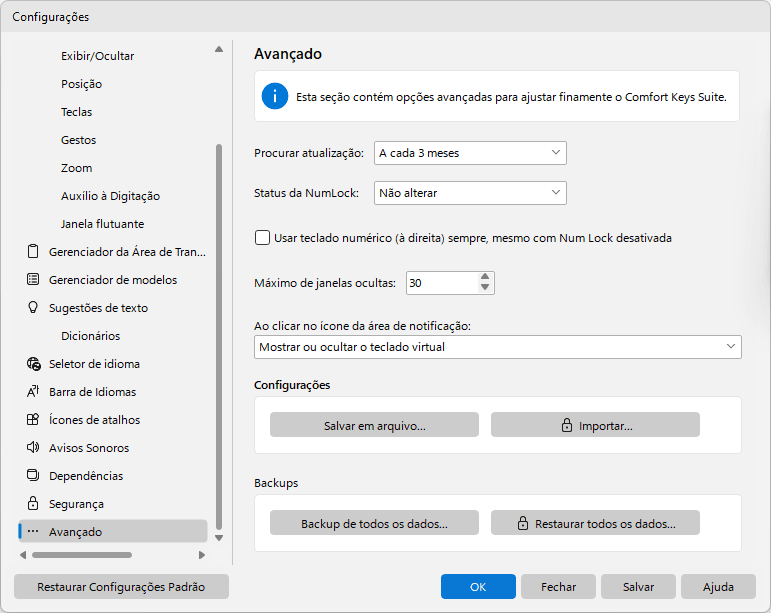Click the sidebar vertical scrollbar thumb
The width and height of the screenshot is (771, 613).
click(x=219, y=337)
